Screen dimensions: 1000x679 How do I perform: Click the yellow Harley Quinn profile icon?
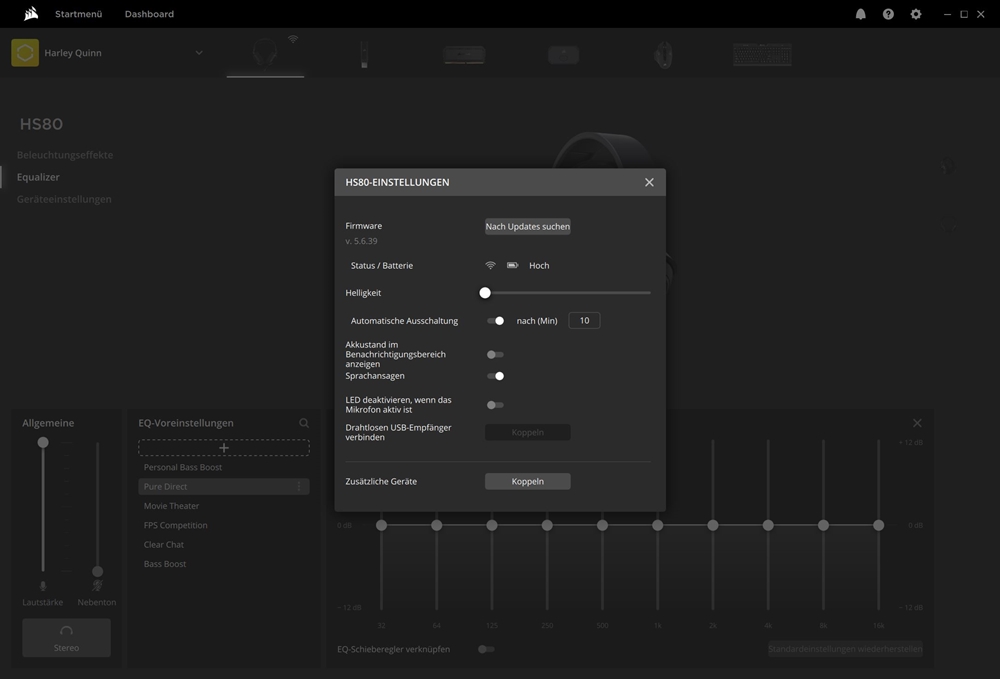pos(25,53)
